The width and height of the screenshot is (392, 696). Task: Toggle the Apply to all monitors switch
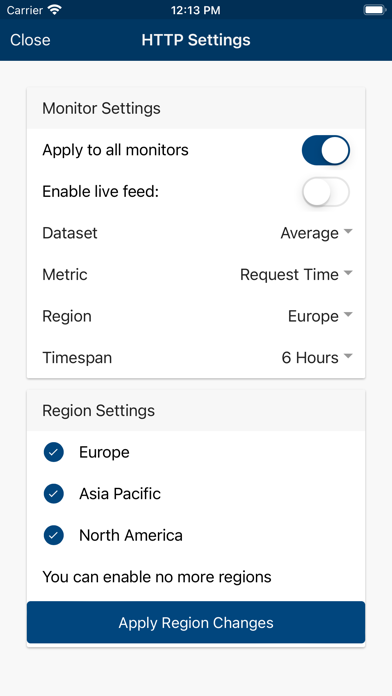tap(326, 150)
